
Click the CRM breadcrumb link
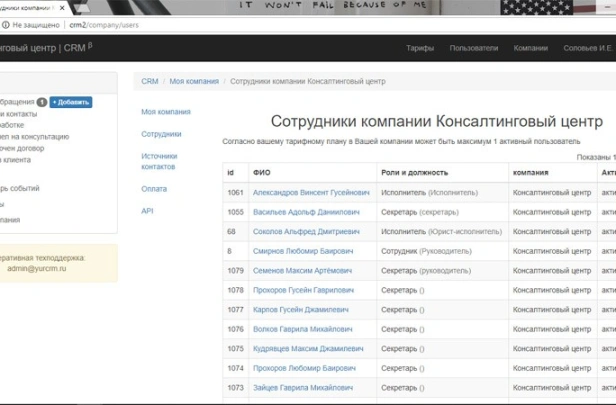pyautogui.click(x=150, y=81)
